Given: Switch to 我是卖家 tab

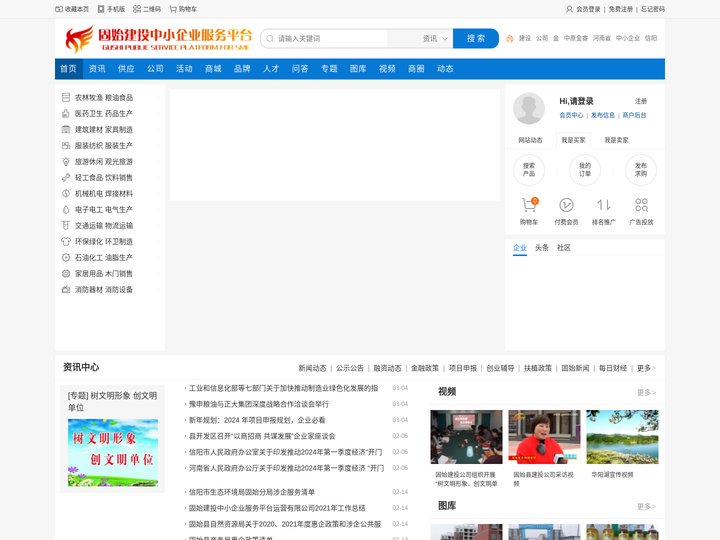Looking at the screenshot, I should coord(616,140).
